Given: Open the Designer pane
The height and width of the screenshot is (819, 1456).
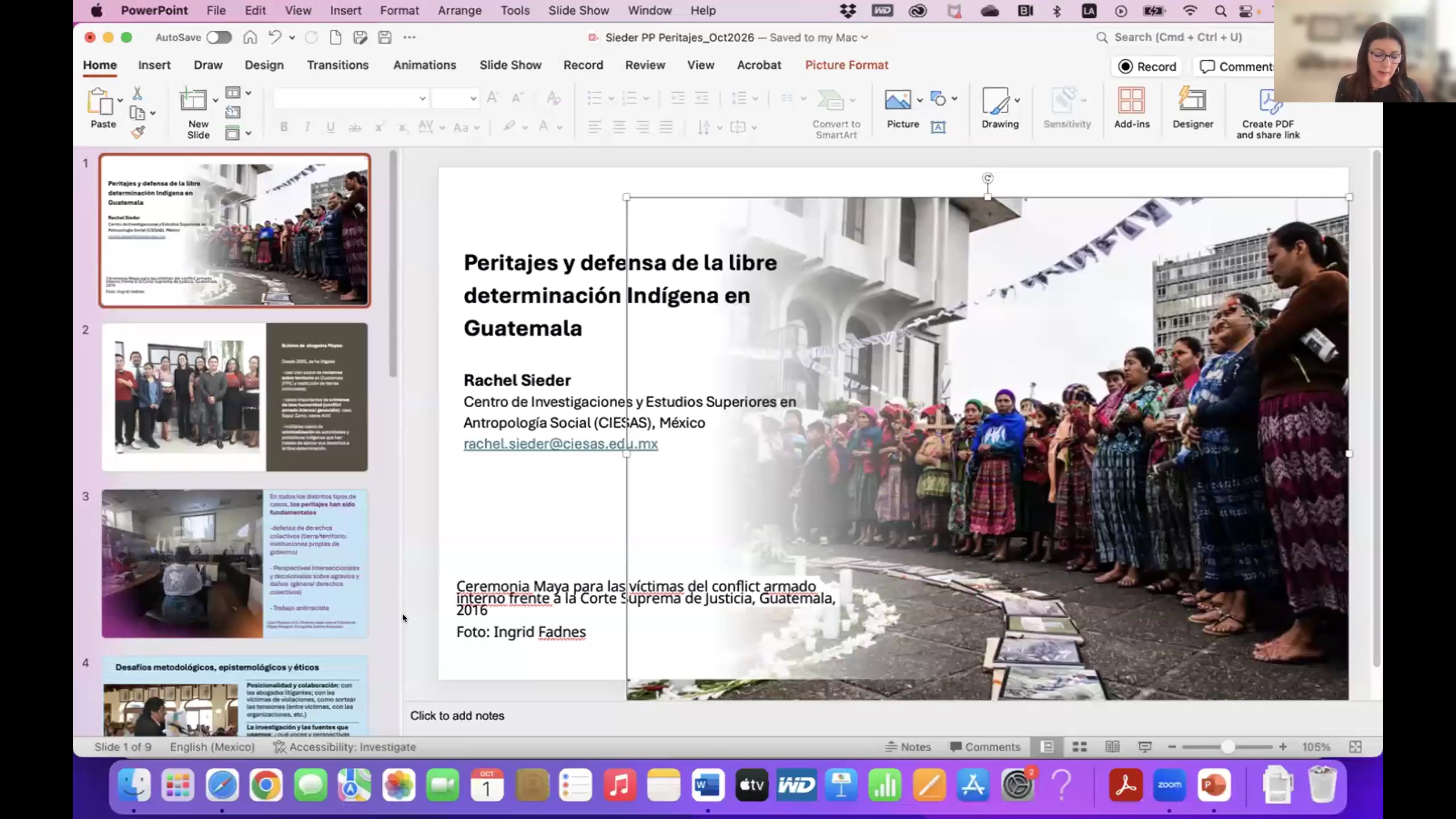Looking at the screenshot, I should click(x=1193, y=107).
